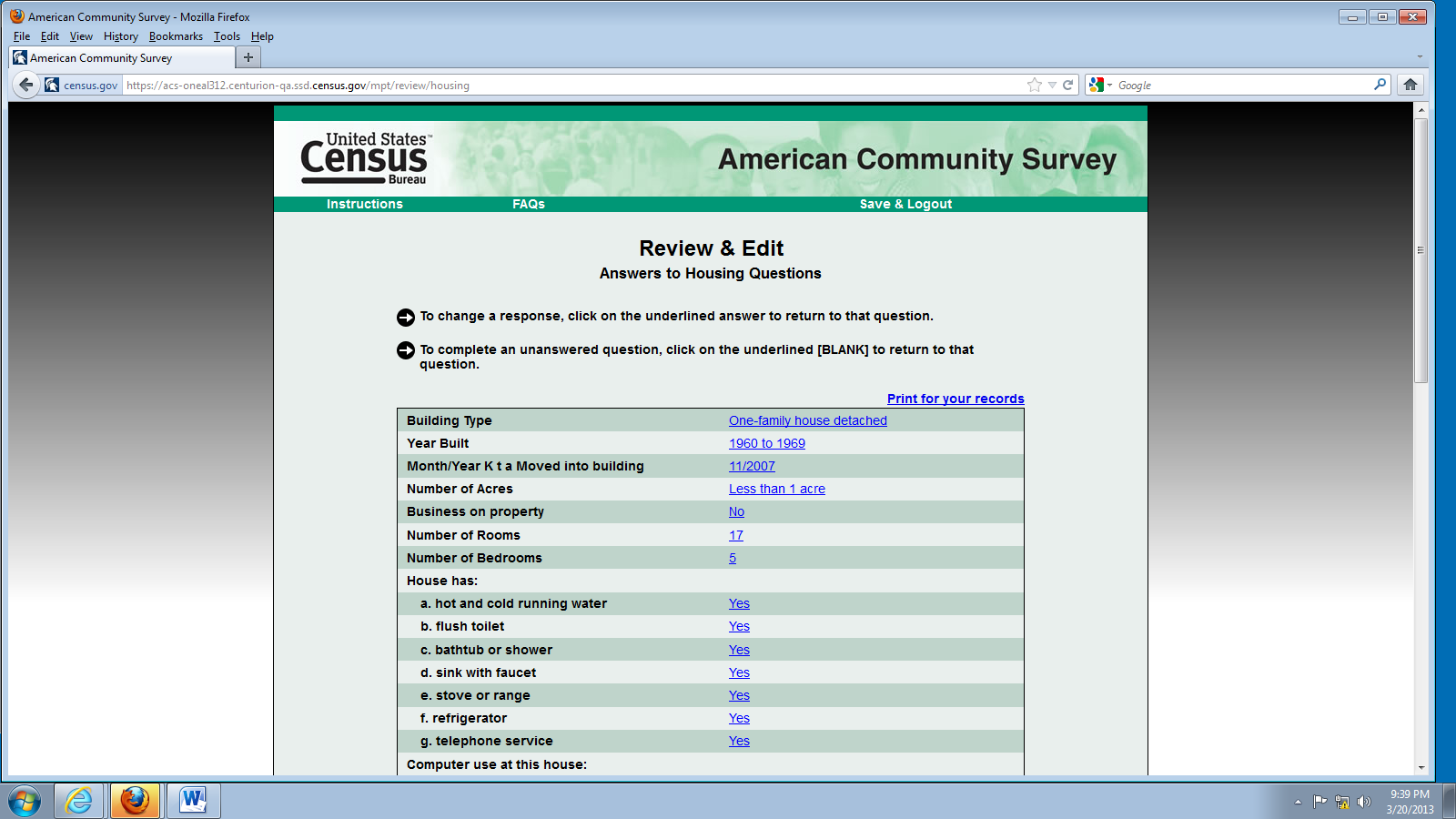Edit the Yes answer for flush toilet
This screenshot has width=1456, height=819.
click(739, 626)
